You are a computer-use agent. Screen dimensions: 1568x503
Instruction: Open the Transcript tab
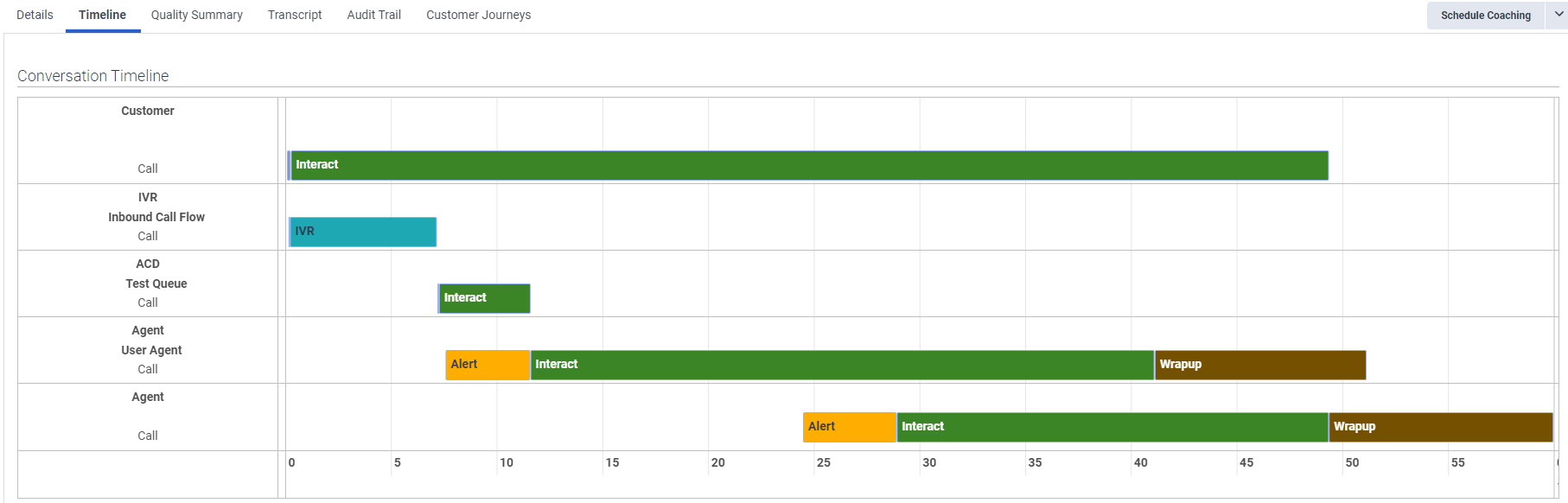[295, 15]
